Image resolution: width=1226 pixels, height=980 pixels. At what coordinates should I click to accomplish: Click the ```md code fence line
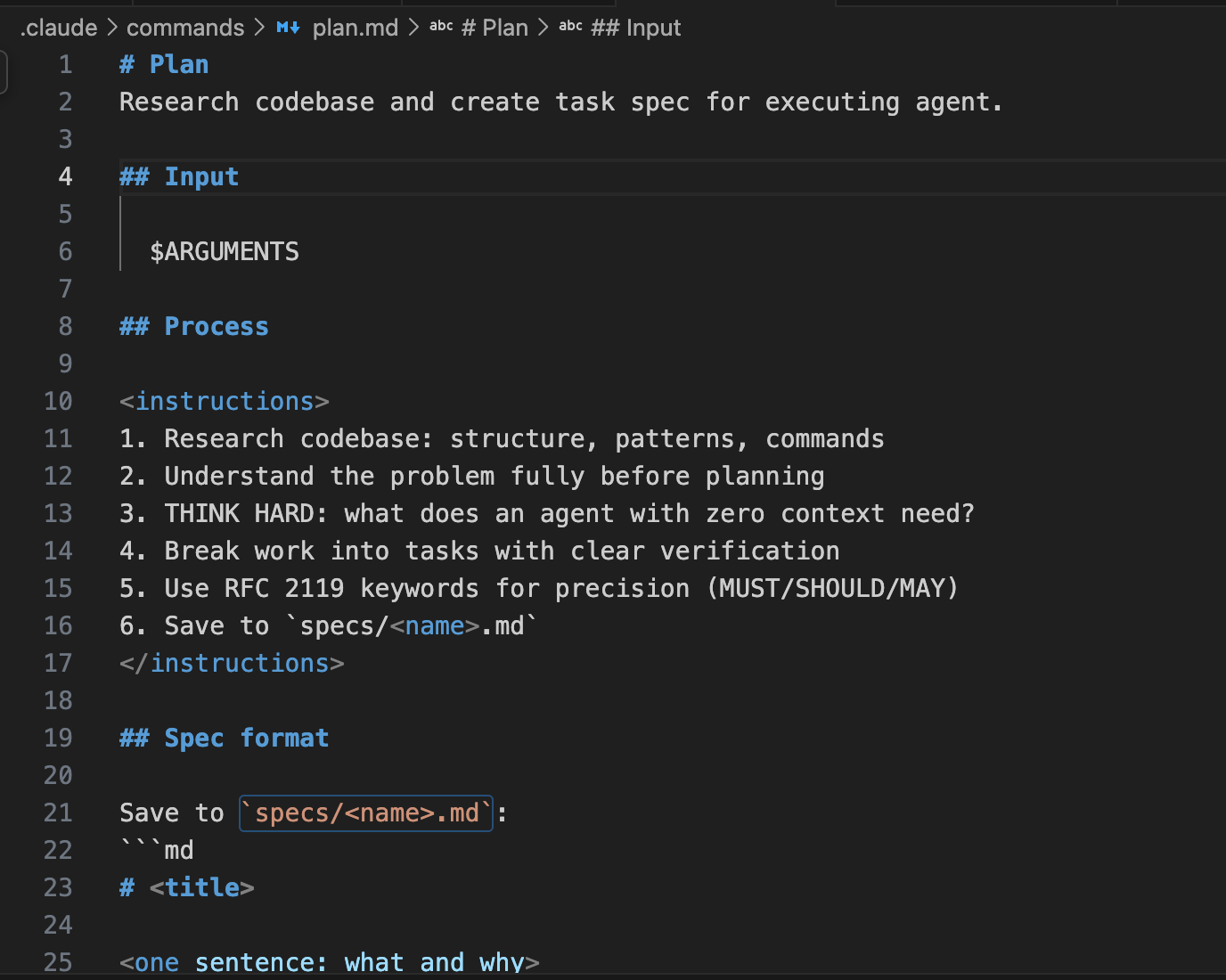click(157, 850)
